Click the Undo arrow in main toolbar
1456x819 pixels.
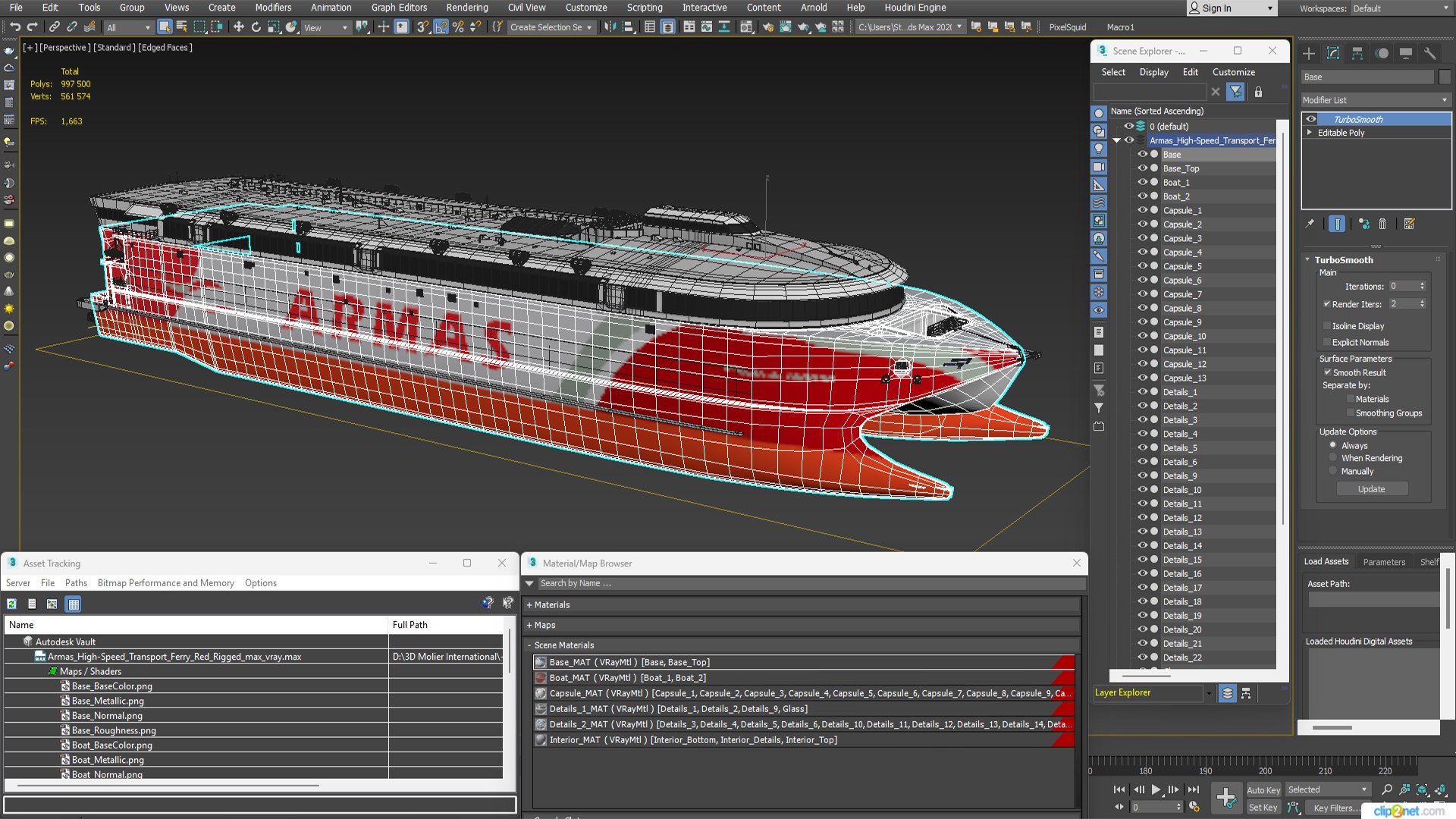(14, 27)
